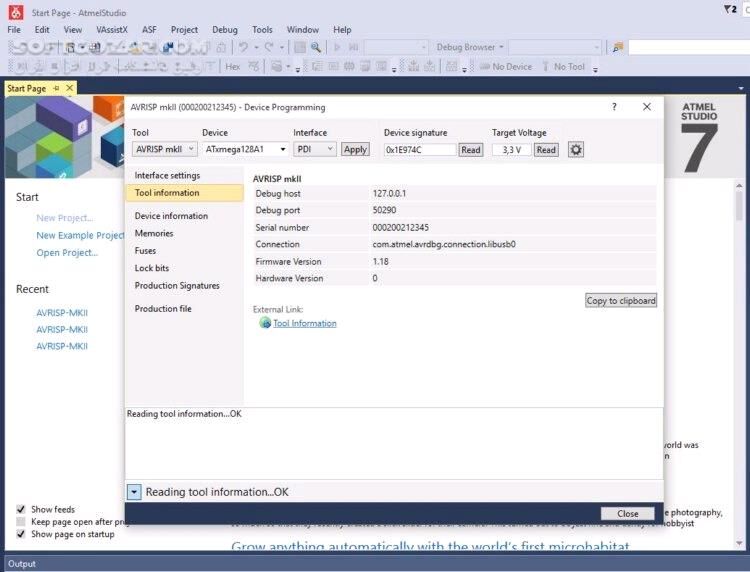750x572 pixels.
Task: Click the No Tool hammer icon
Action: (x=545, y=67)
